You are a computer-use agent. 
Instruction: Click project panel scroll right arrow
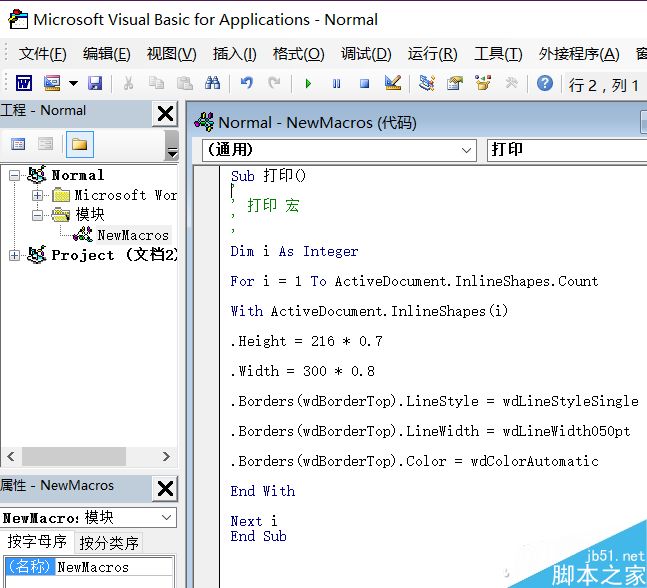click(x=166, y=456)
